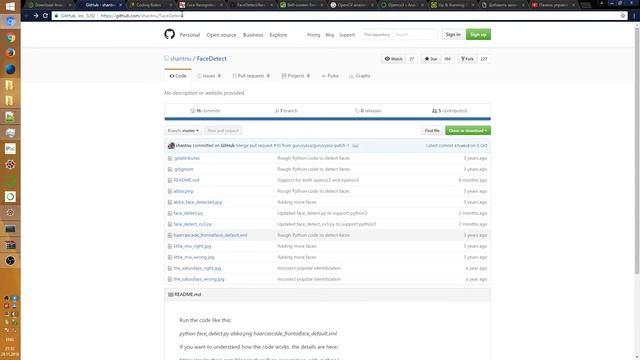Open the Projects tab
This screenshot has width=640, height=360.
[x=296, y=76]
